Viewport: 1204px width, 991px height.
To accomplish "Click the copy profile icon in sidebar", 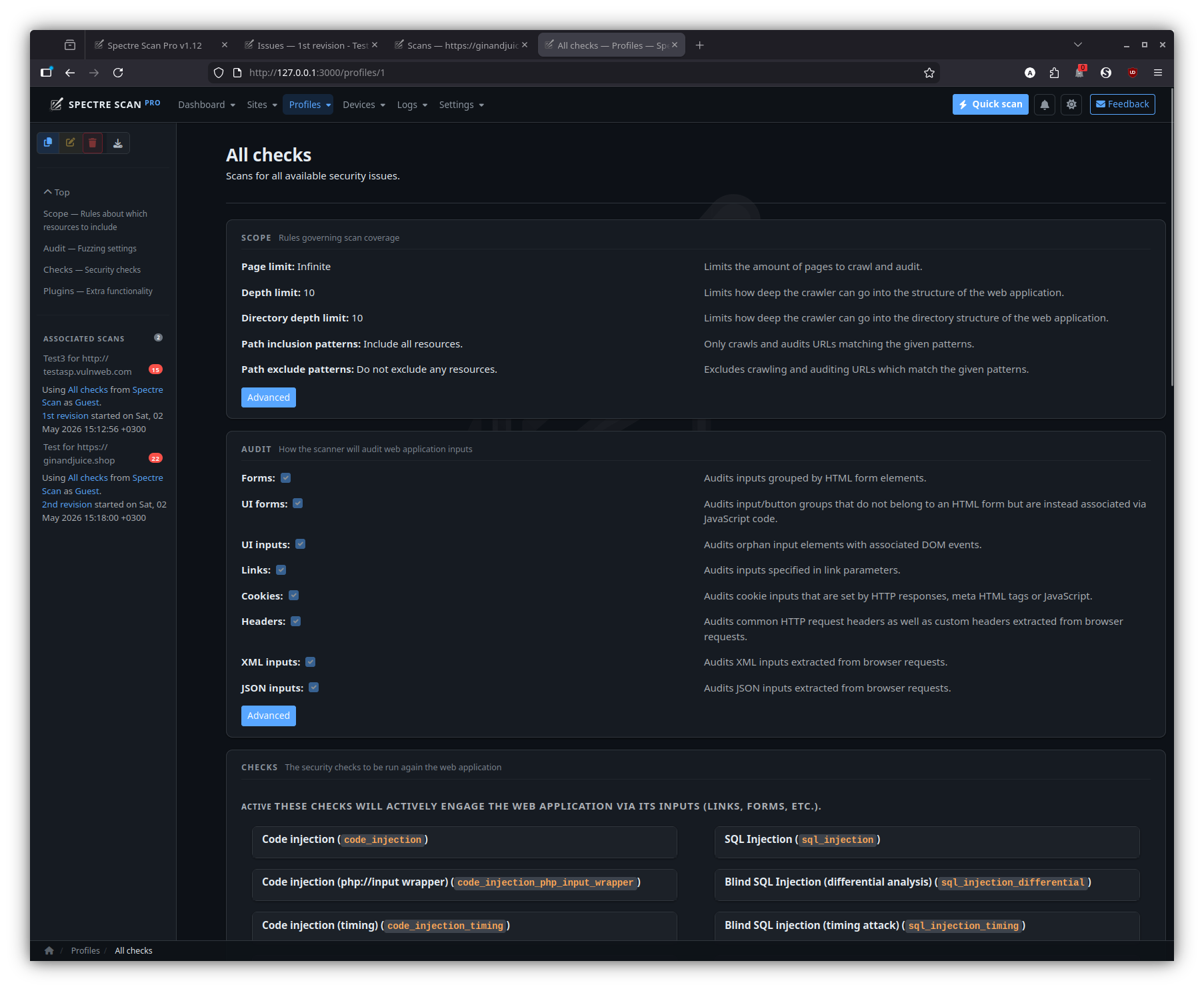I will [x=48, y=143].
